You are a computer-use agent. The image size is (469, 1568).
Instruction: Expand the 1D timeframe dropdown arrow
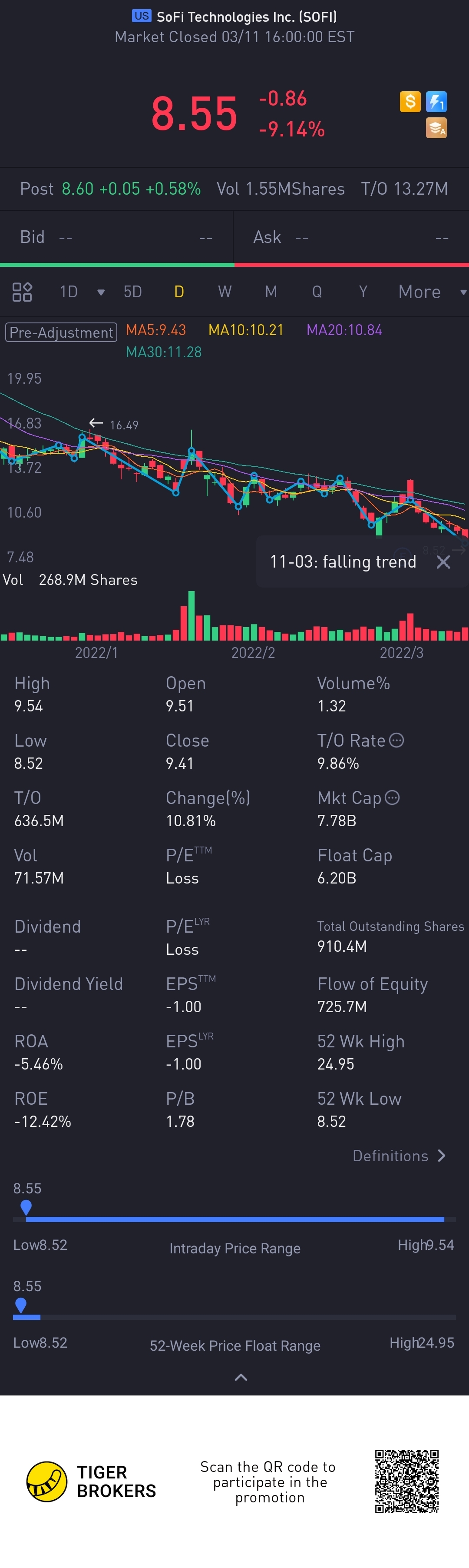click(x=101, y=292)
